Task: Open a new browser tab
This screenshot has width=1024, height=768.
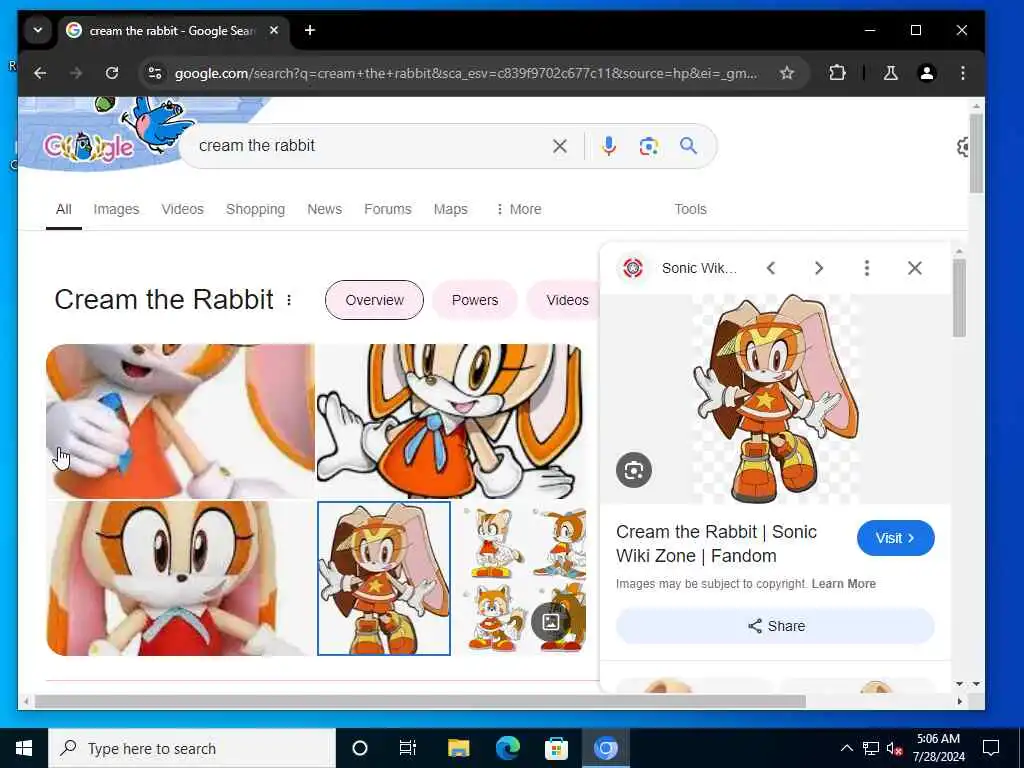Action: pos(310,31)
